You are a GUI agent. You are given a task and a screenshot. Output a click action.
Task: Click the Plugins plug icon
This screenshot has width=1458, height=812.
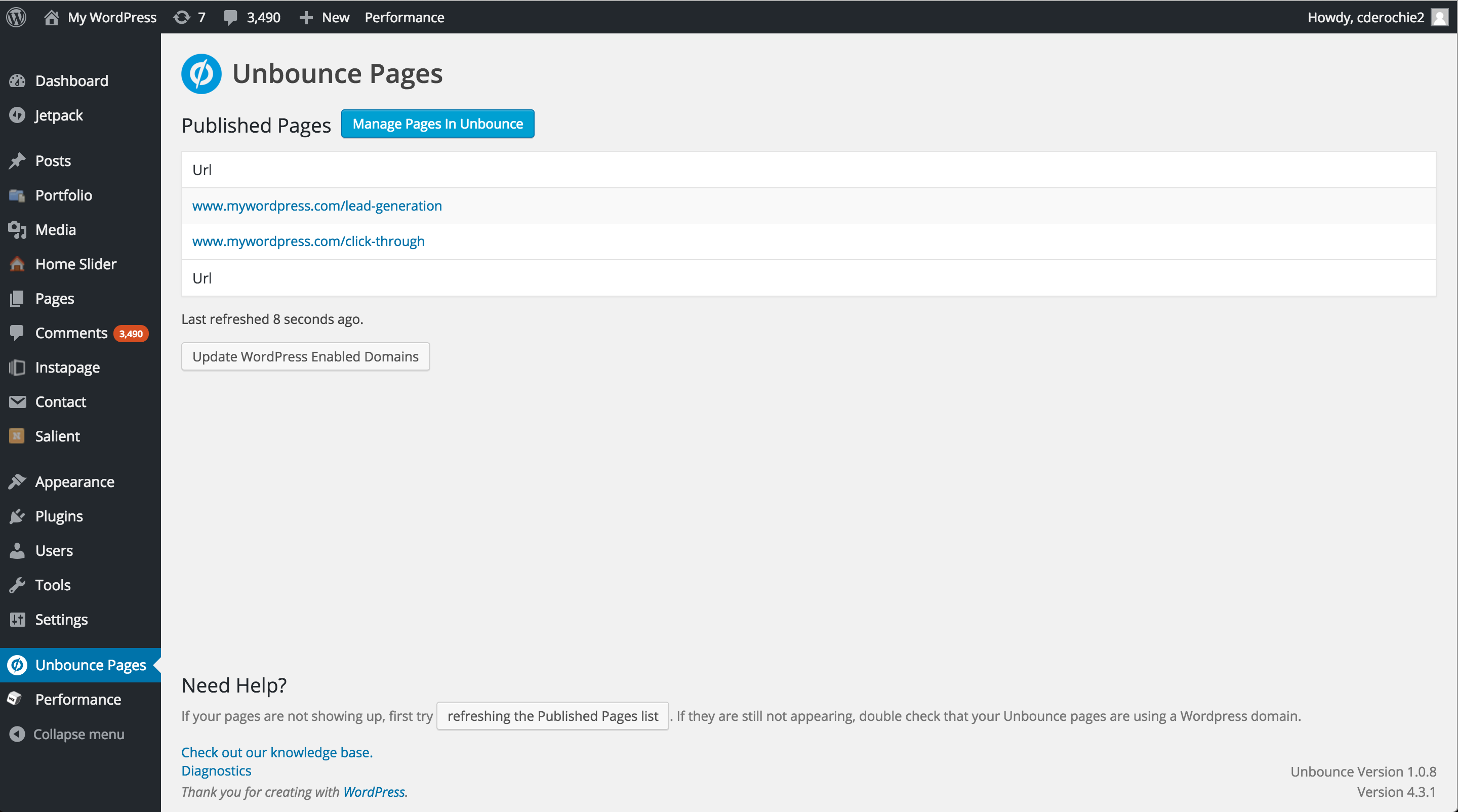(x=17, y=516)
